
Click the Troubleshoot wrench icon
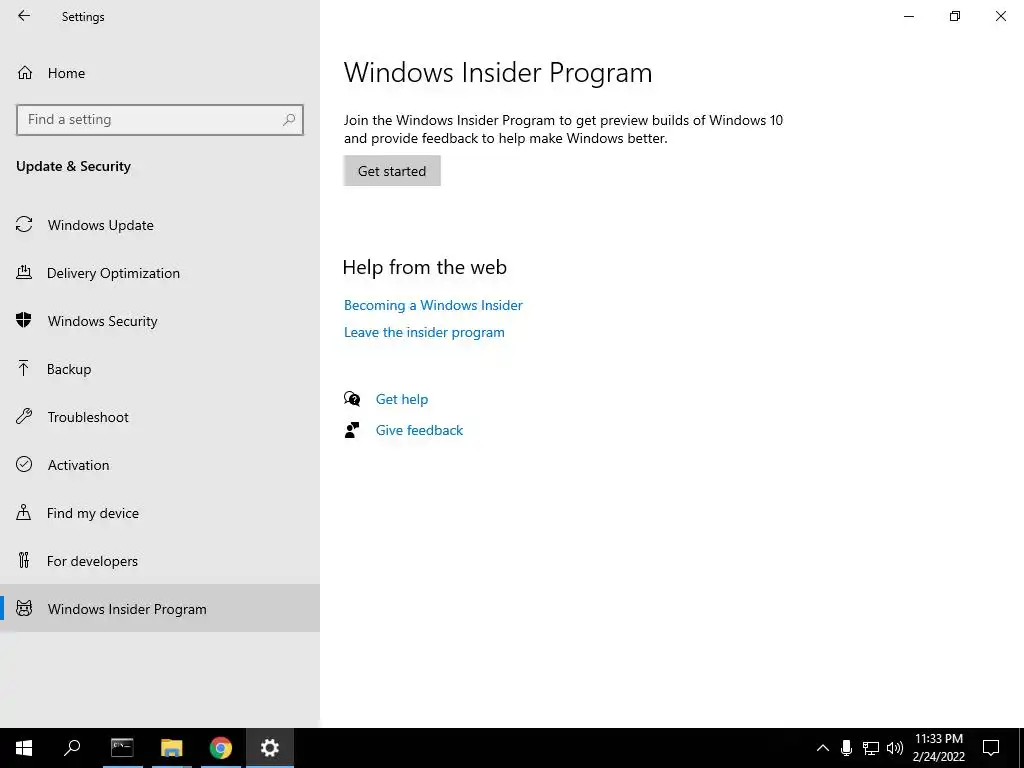click(24, 417)
